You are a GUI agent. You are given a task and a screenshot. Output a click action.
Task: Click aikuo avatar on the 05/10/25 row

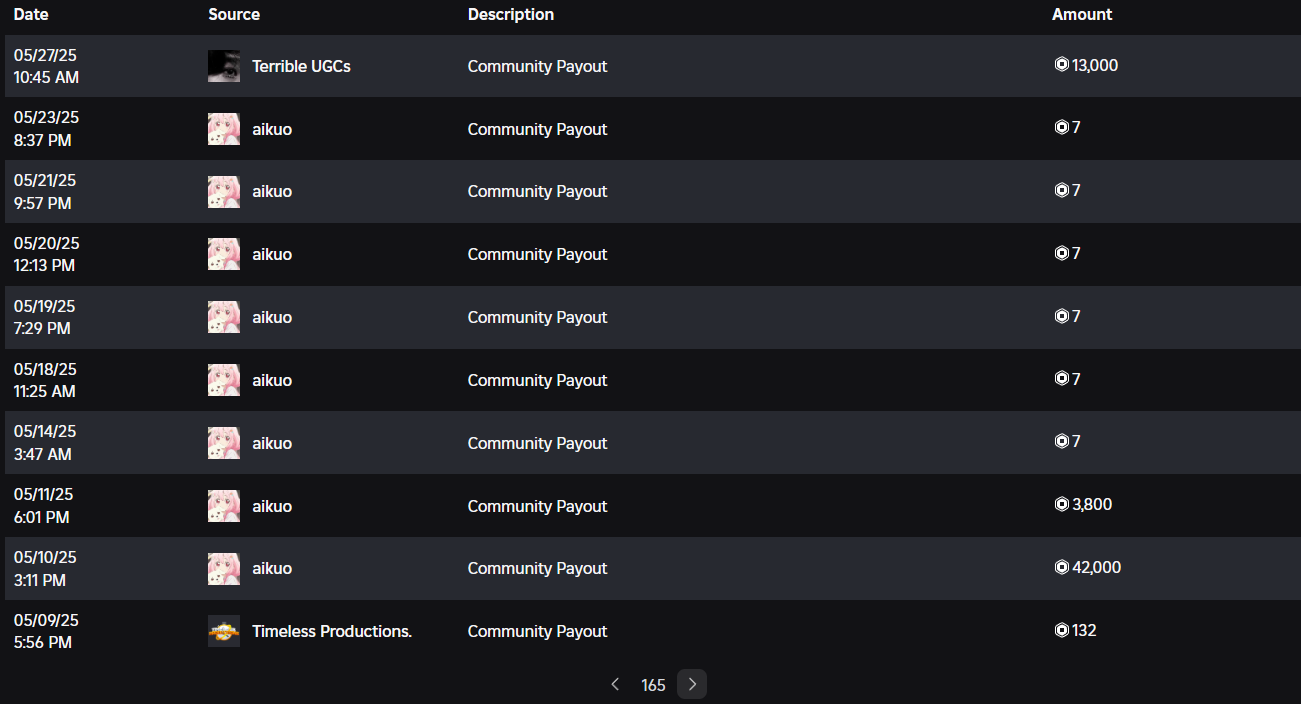(x=224, y=568)
